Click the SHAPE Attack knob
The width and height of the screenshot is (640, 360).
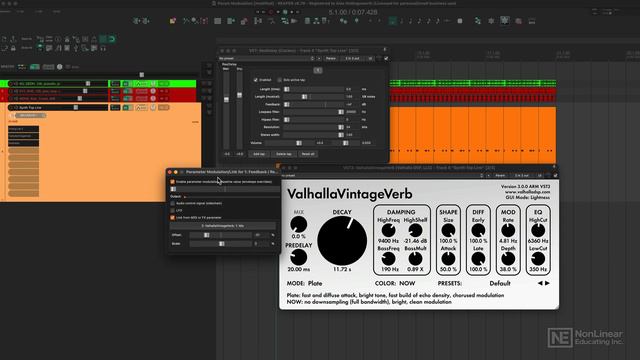coord(448,258)
